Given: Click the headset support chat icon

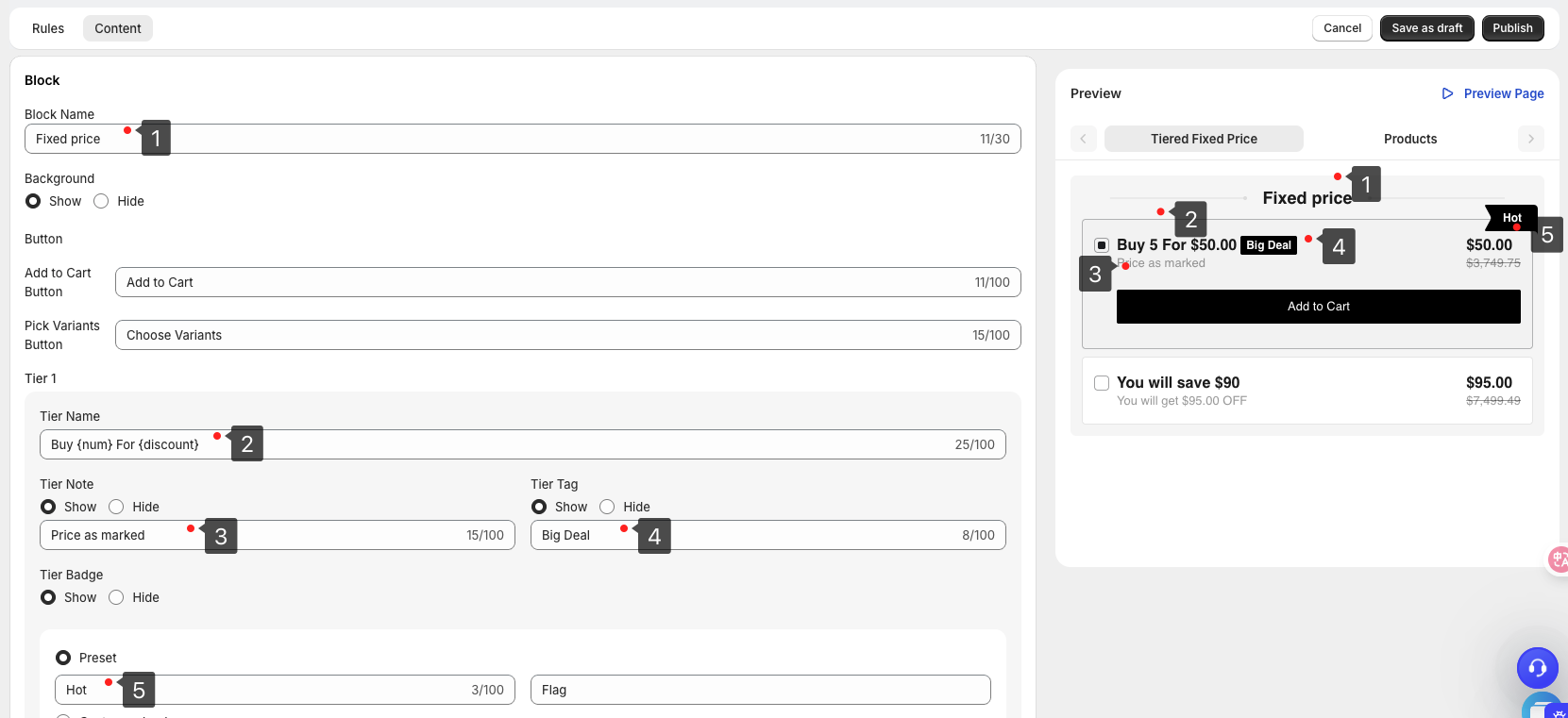Looking at the screenshot, I should [x=1537, y=668].
